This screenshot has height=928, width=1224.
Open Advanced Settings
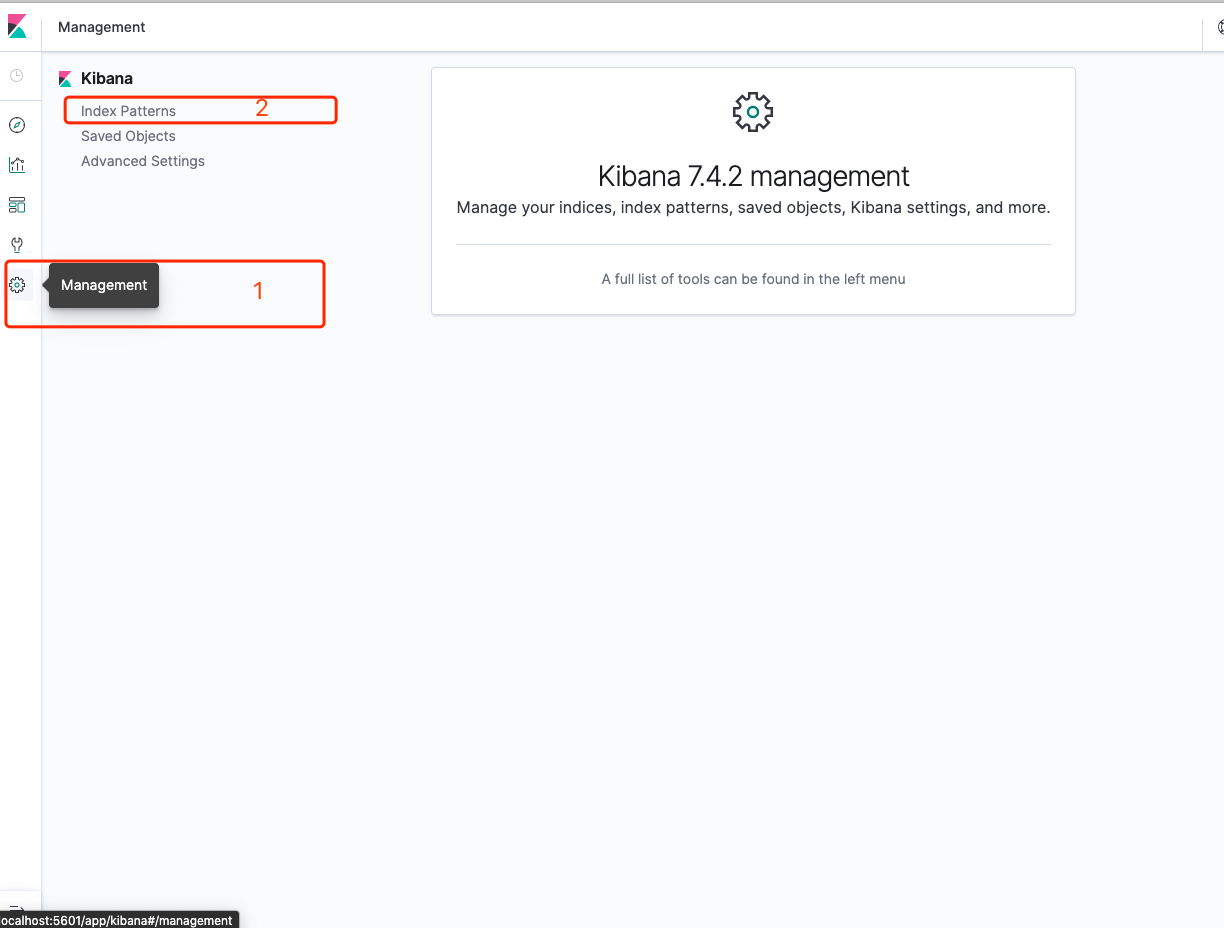pos(143,161)
